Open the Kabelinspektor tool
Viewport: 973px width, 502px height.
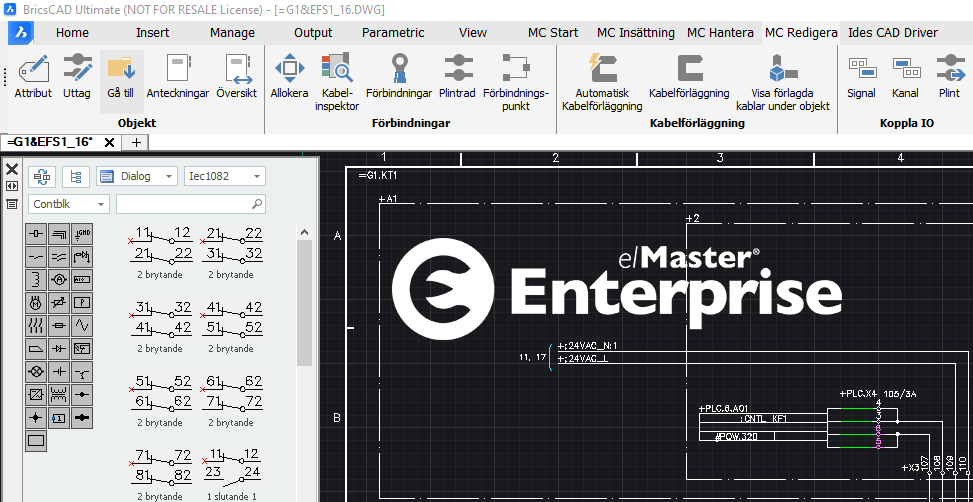click(x=337, y=83)
